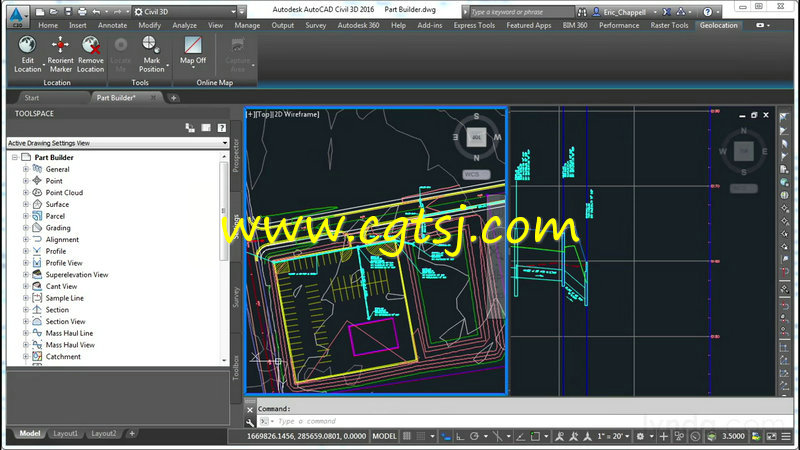Screen dimensions: 800x450
Task: Toggle polar tracking in status bar
Action: coord(474,436)
